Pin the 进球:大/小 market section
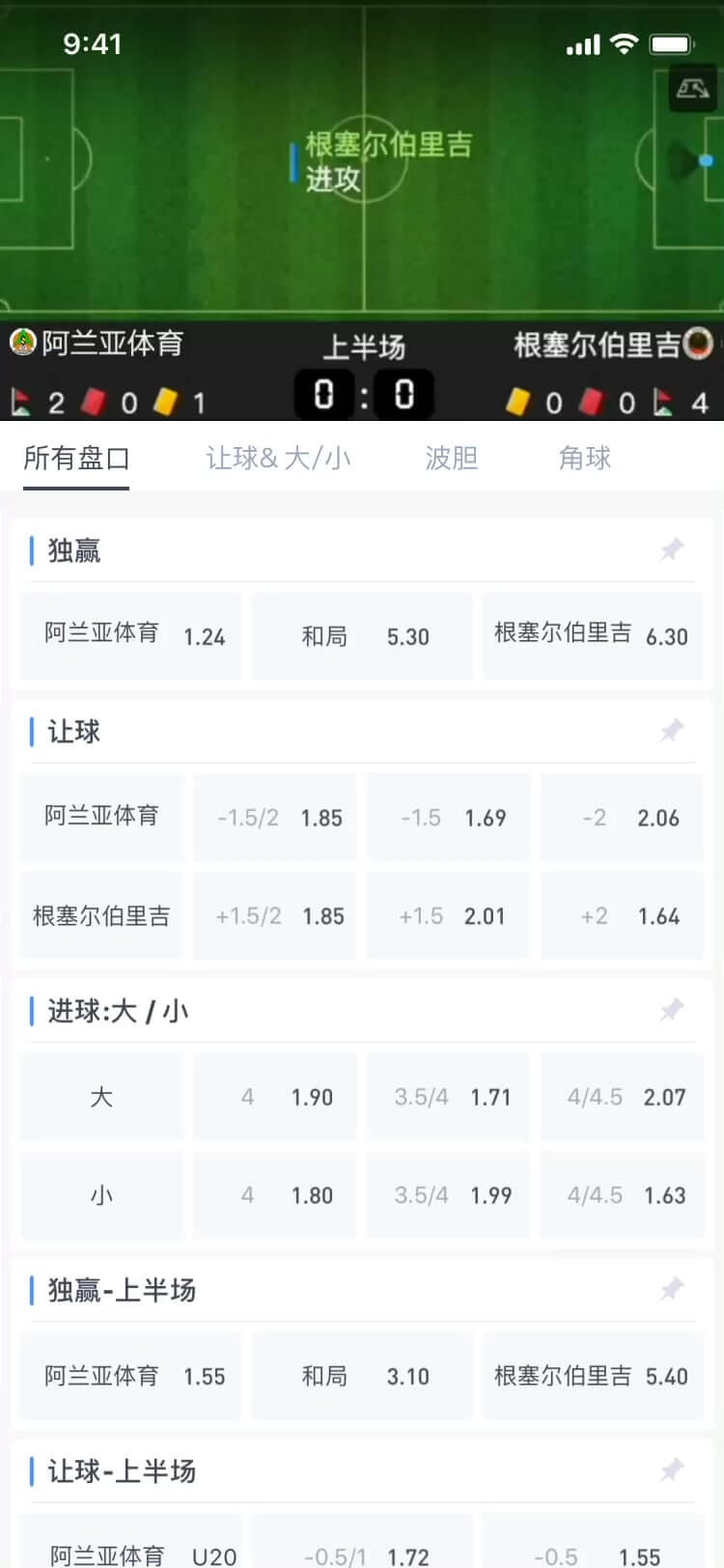 [672, 1011]
